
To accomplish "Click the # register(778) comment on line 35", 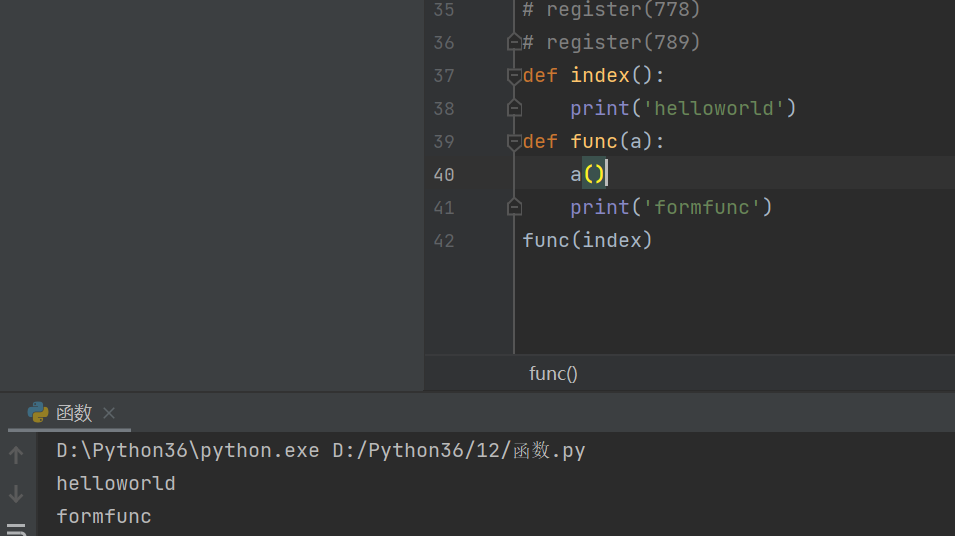I will 611,10.
